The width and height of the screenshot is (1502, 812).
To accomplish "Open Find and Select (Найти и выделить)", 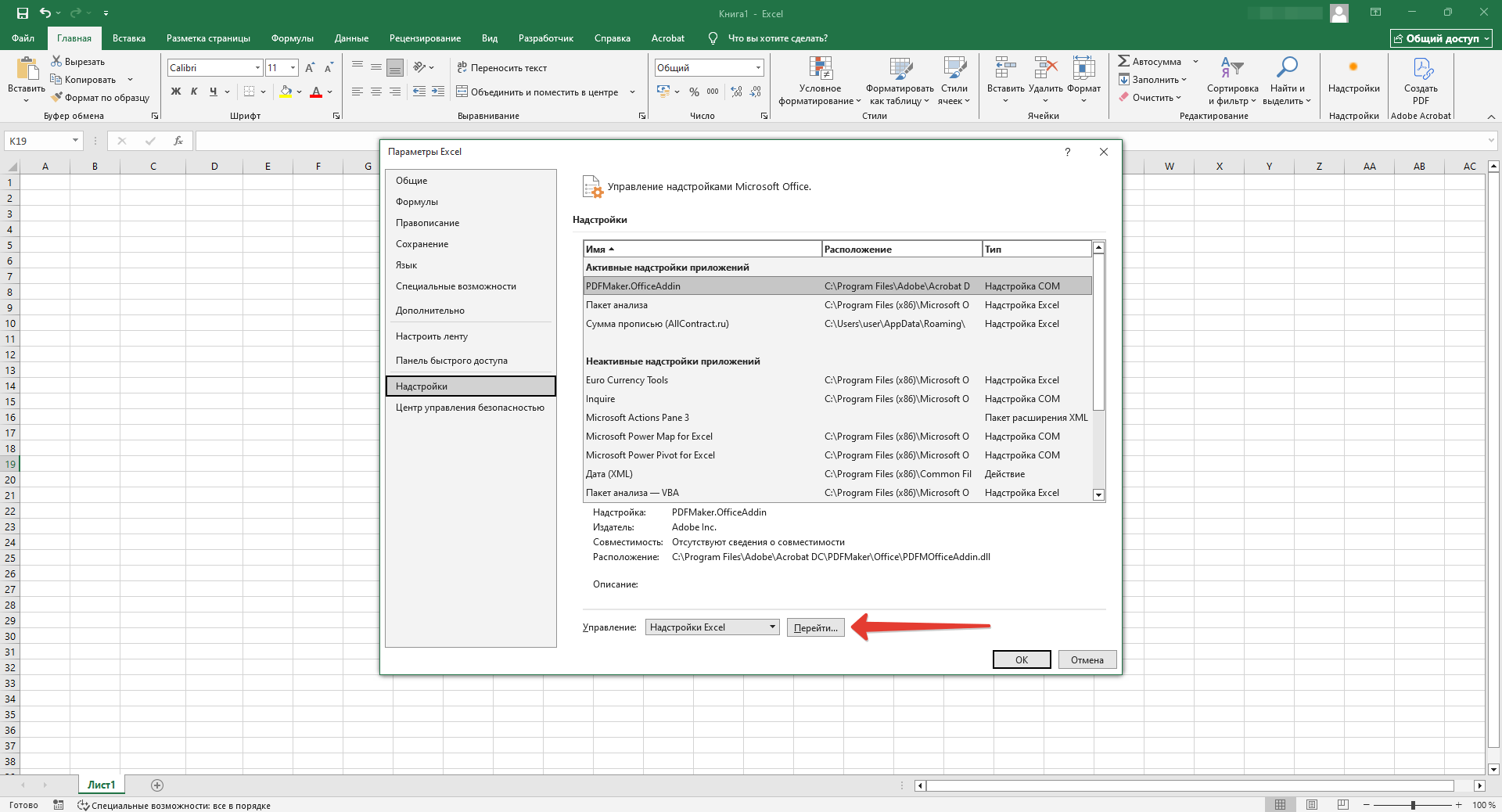I will point(1286,81).
